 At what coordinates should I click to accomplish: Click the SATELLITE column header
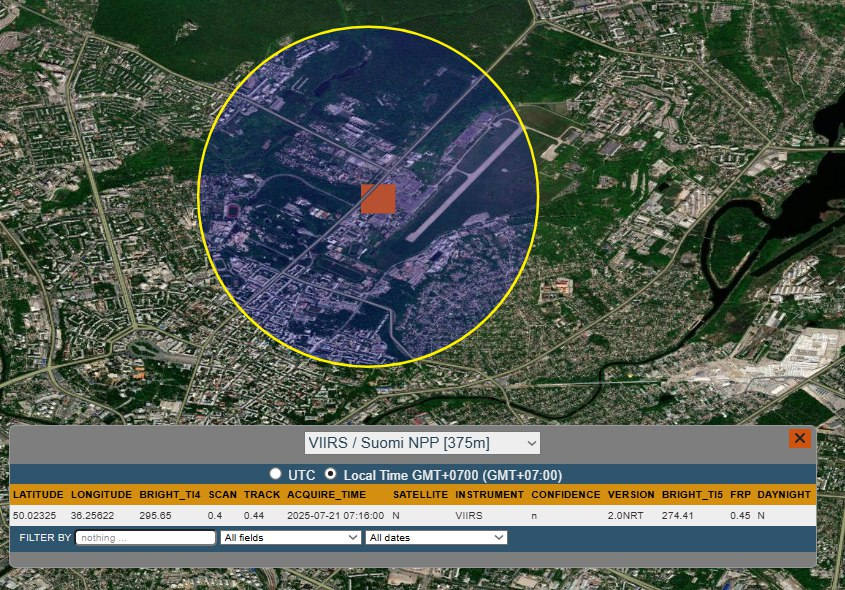(420, 495)
